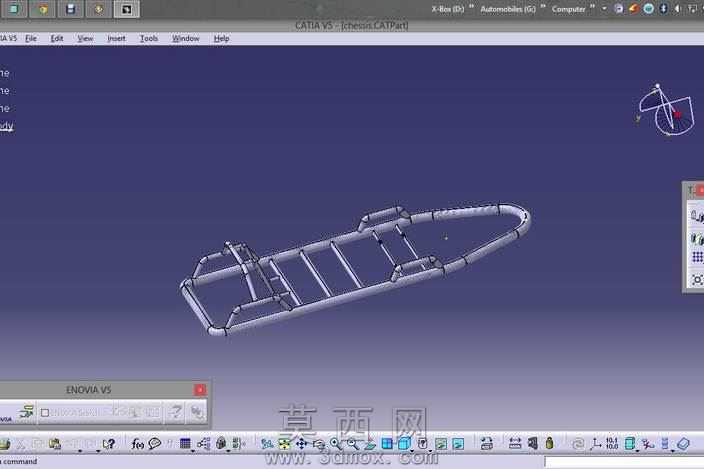The width and height of the screenshot is (704, 469).
Task: Click the Zoom Out magnifier
Action: click(x=352, y=444)
